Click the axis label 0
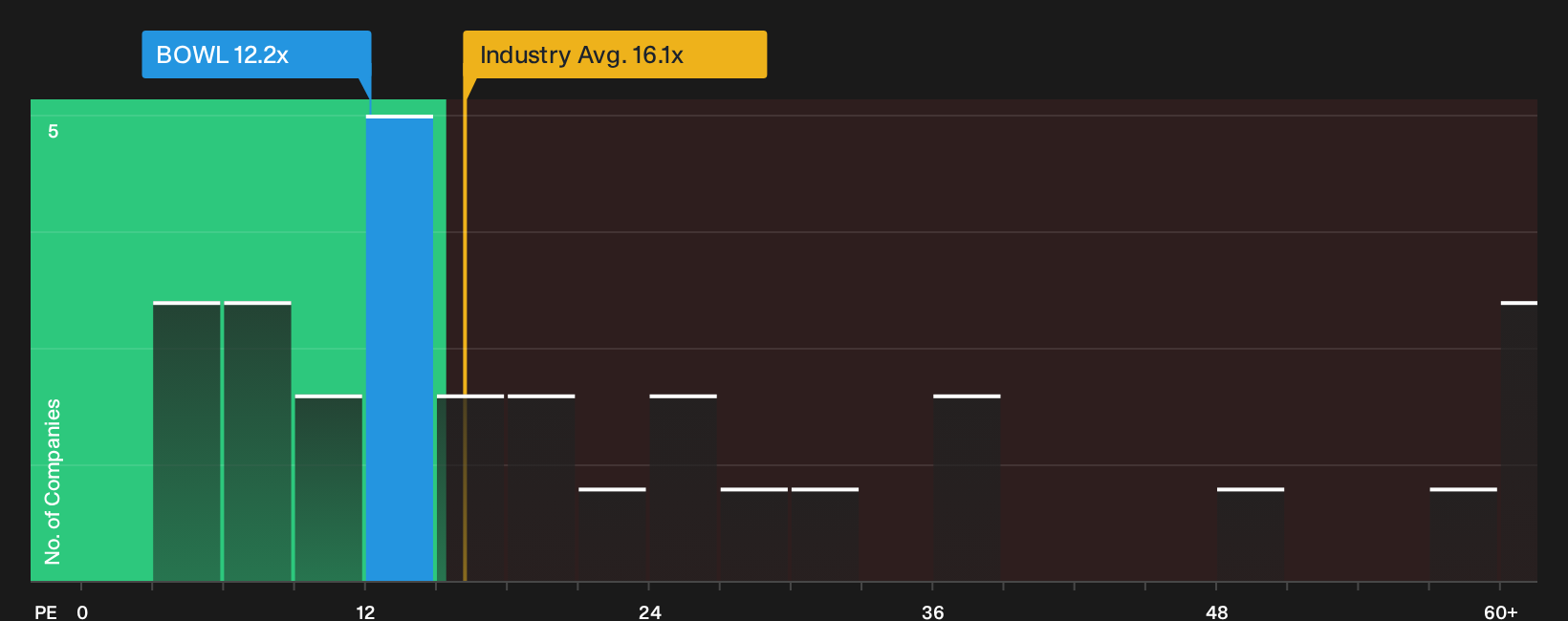 [x=82, y=611]
